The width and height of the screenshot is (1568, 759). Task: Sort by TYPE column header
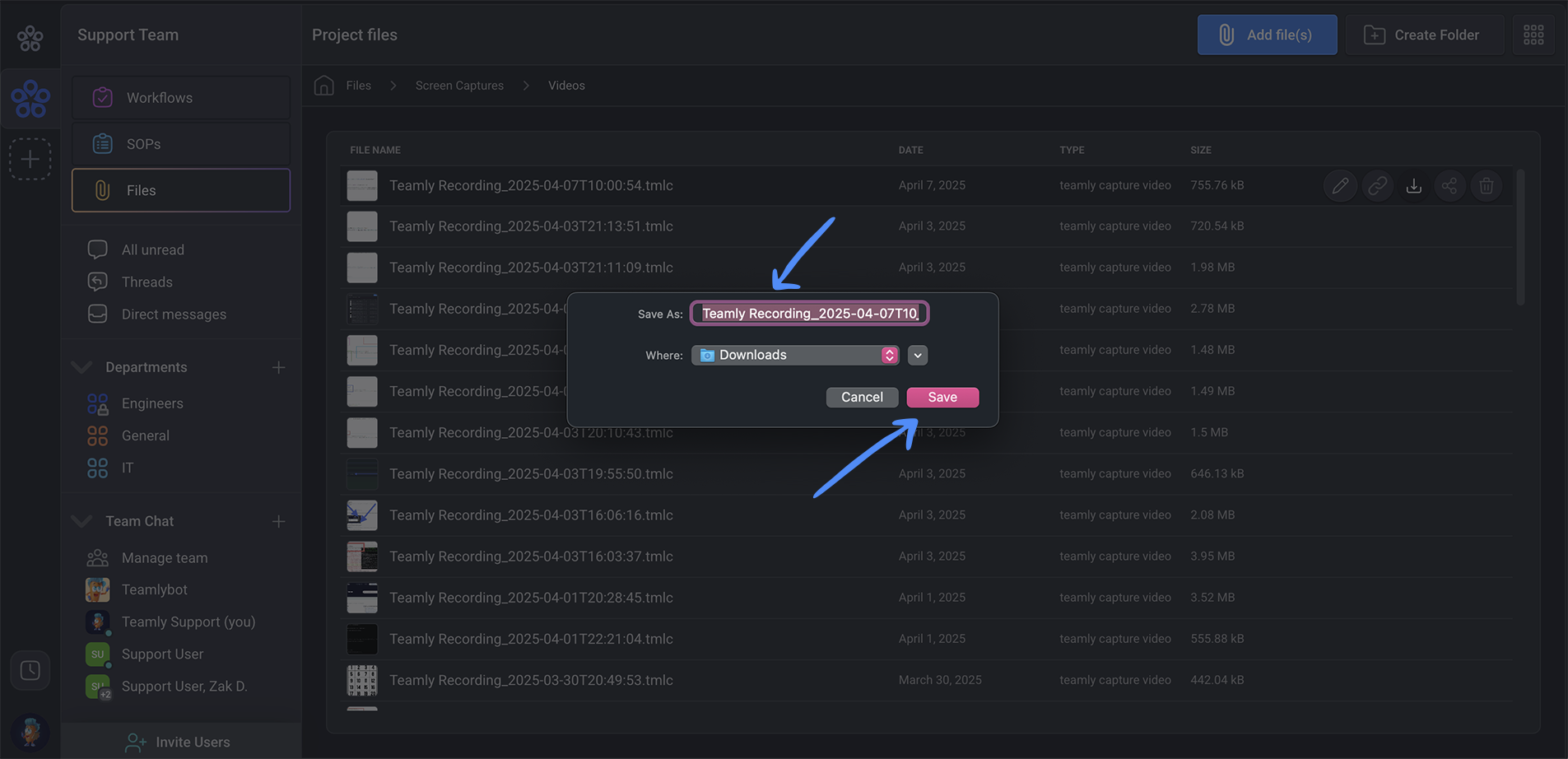tap(1072, 150)
